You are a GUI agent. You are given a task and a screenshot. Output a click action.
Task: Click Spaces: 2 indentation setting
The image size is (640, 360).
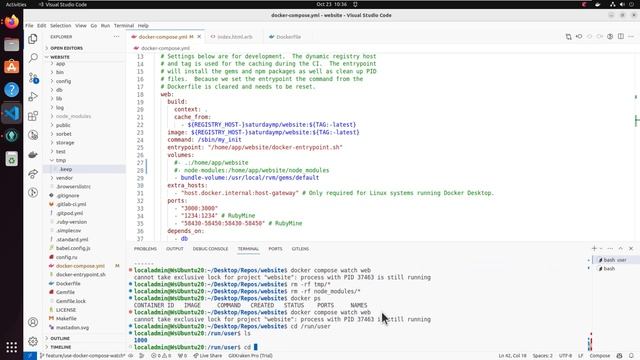[542, 356]
